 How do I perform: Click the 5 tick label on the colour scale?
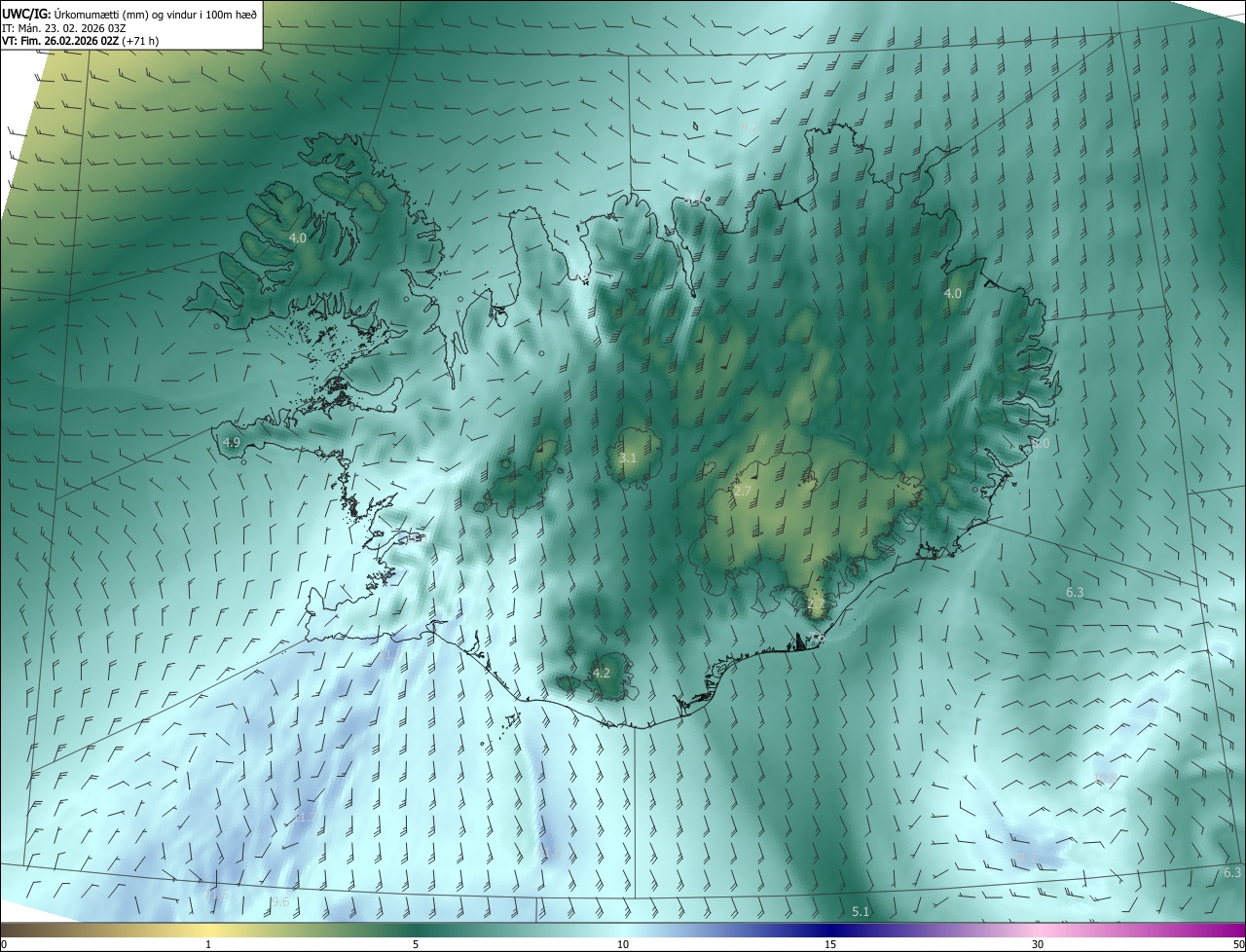(416, 944)
